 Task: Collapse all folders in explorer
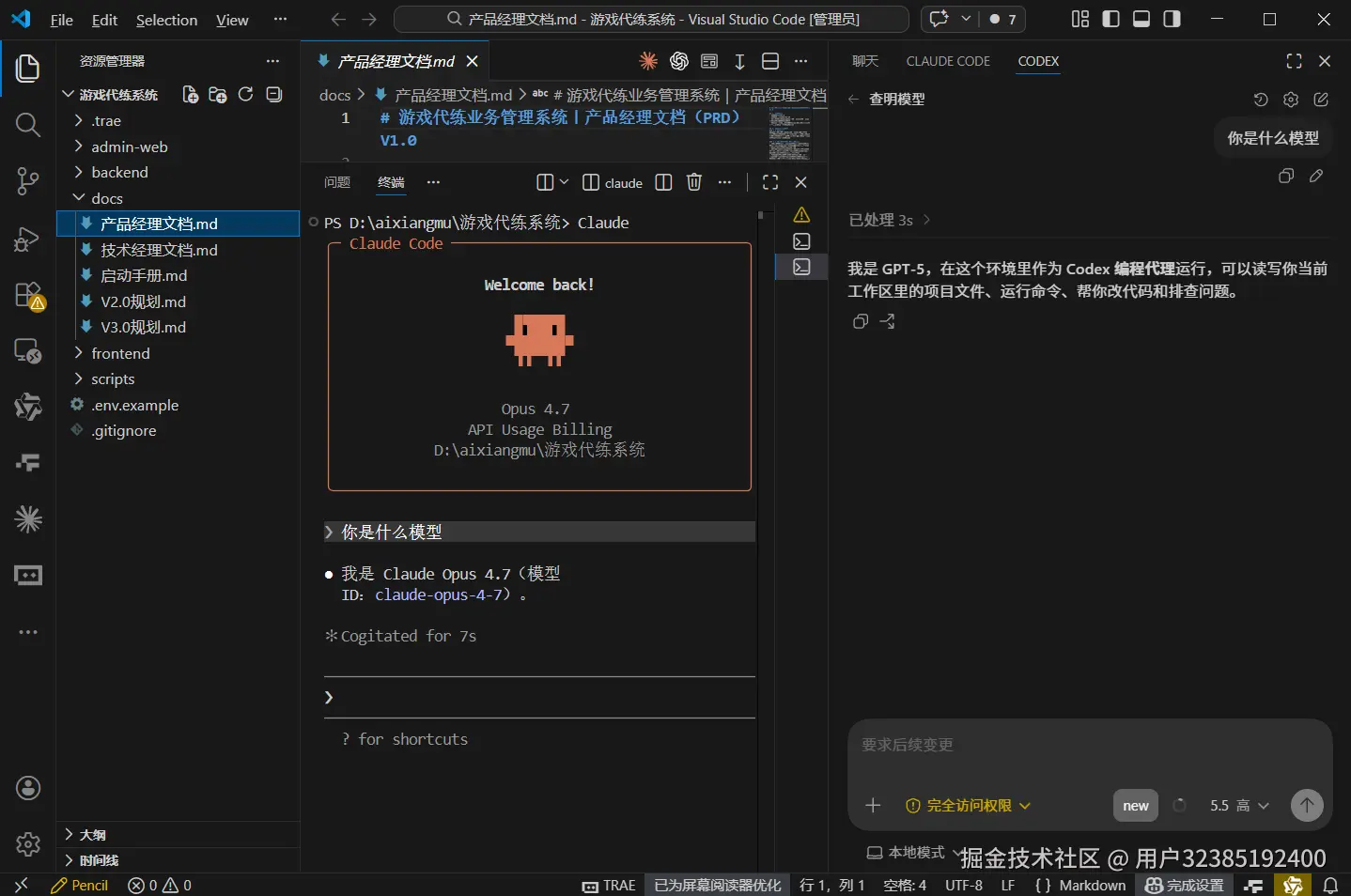[x=274, y=95]
